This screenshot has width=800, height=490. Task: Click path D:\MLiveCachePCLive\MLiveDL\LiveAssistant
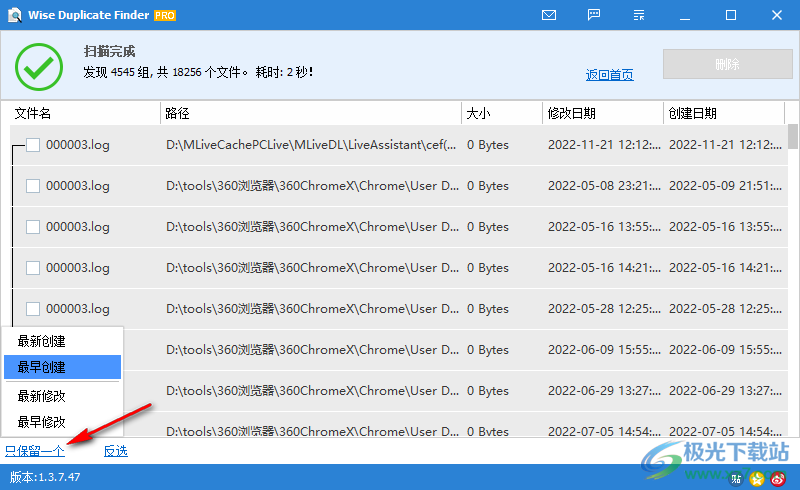coord(311,145)
